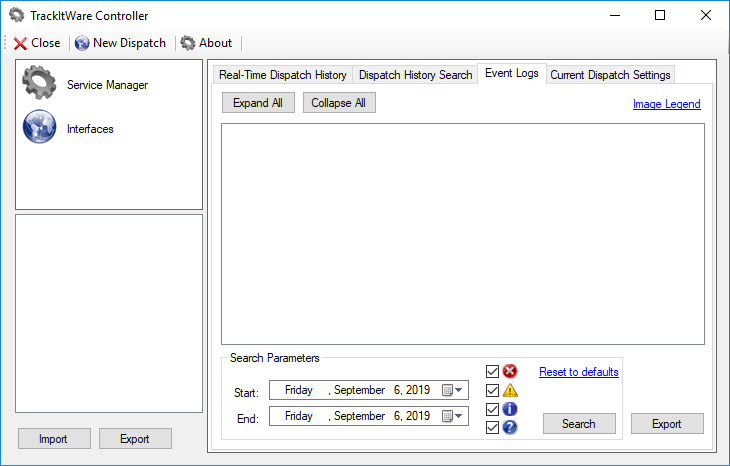This screenshot has height=466, width=730.
Task: Minimize the TrackItWare Controller window
Action: coord(615,15)
